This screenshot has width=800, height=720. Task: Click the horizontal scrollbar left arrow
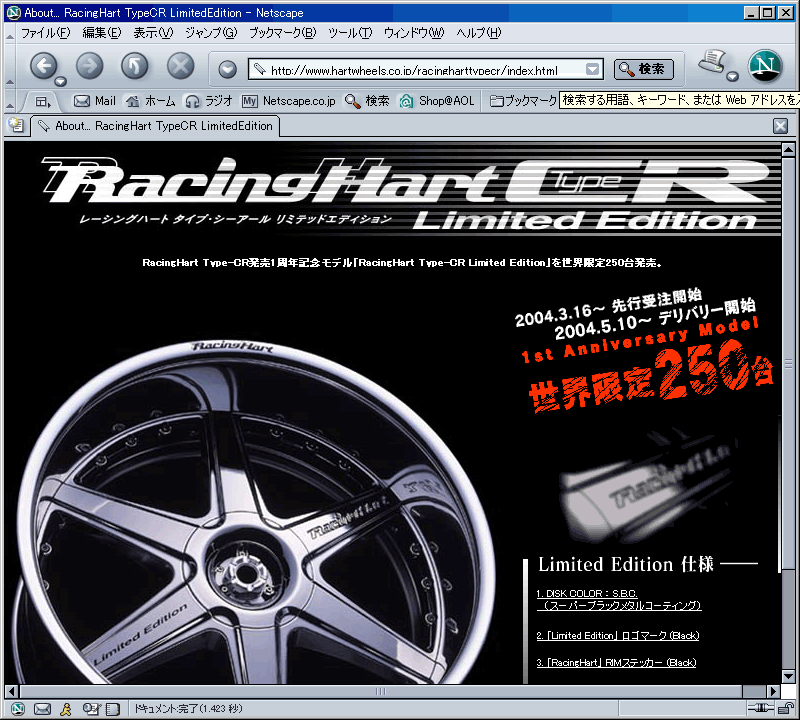point(12,691)
